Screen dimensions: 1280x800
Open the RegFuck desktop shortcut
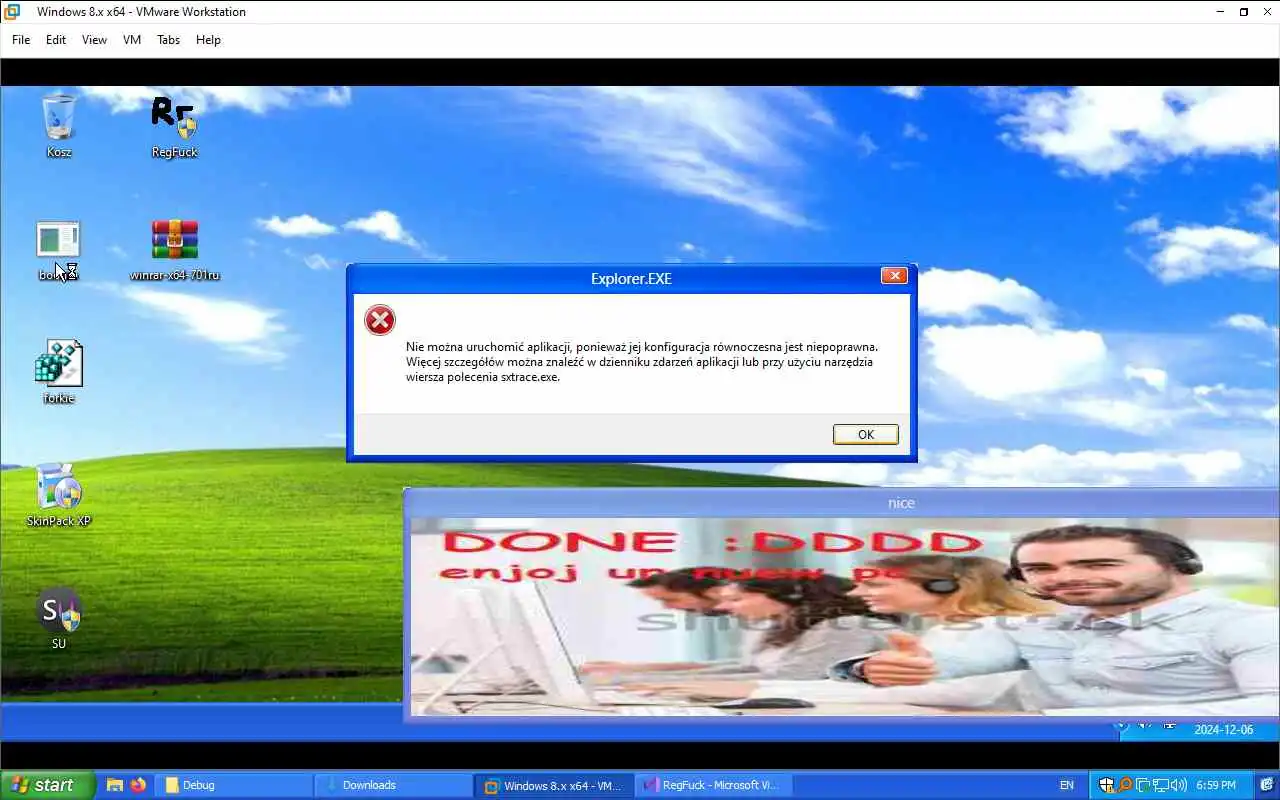pos(174,126)
